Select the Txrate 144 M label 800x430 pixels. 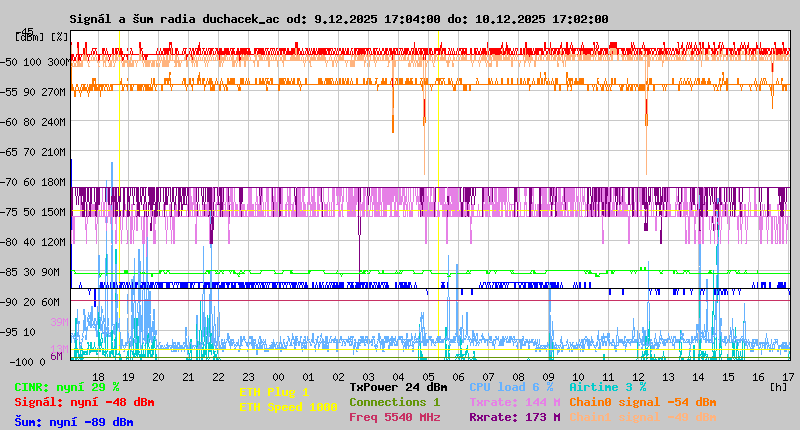click(x=514, y=402)
